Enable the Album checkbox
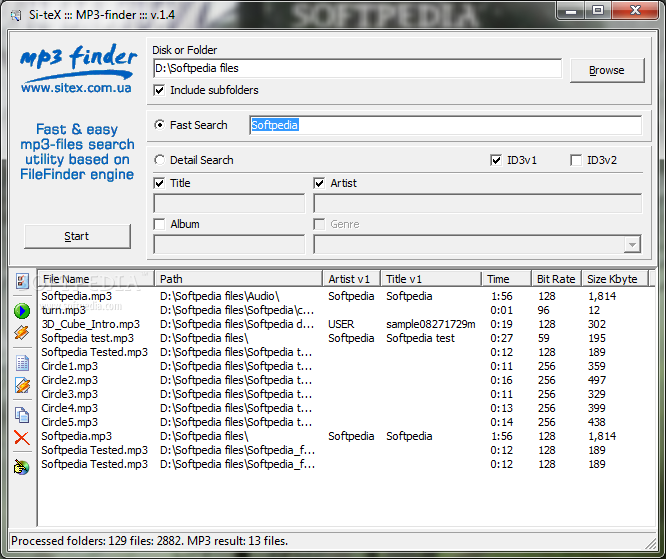 click(159, 224)
